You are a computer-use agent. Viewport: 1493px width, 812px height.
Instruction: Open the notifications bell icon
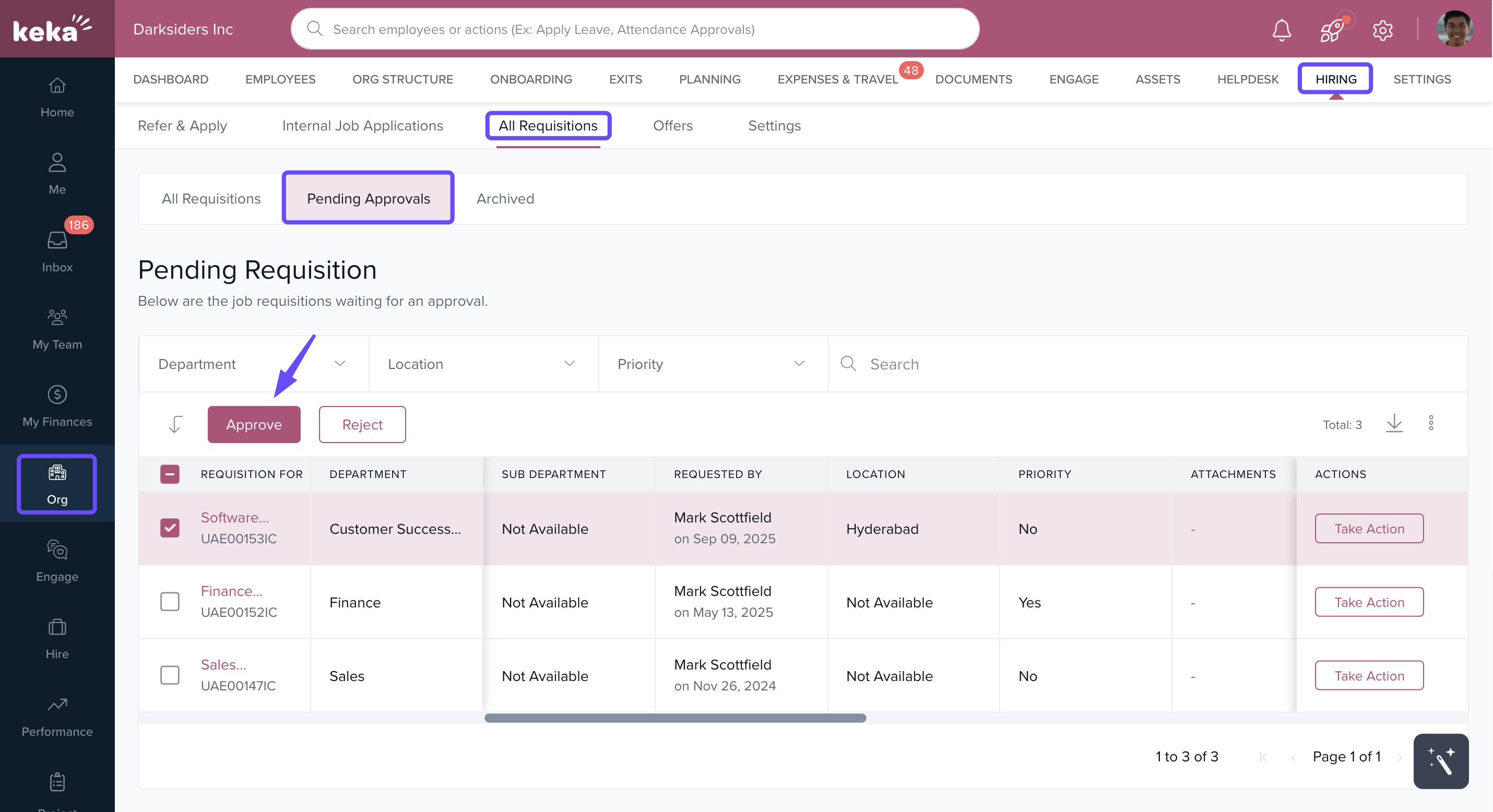coord(1281,30)
